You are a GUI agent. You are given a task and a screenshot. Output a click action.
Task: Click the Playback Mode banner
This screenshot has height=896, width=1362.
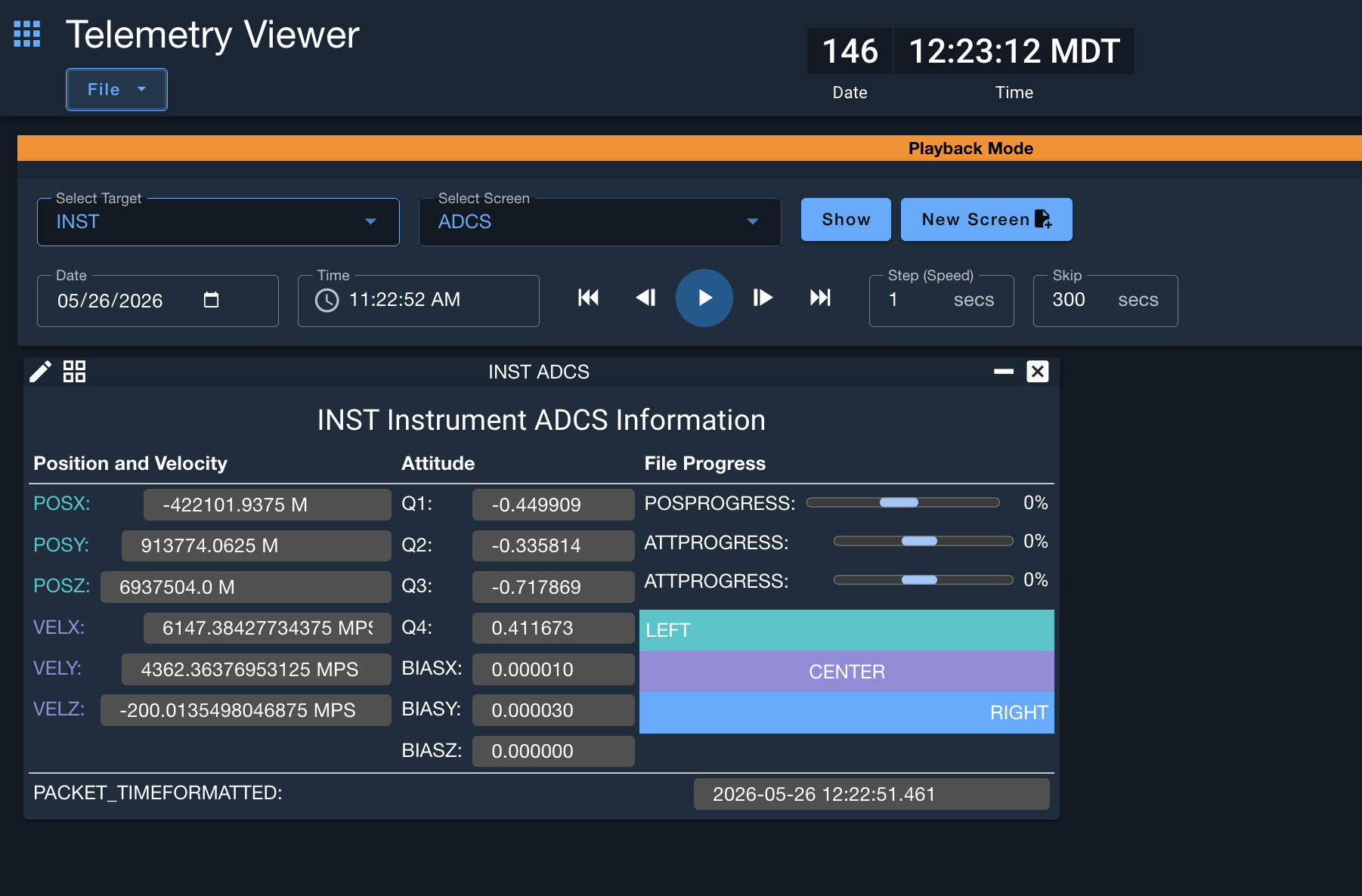pyautogui.click(x=689, y=148)
